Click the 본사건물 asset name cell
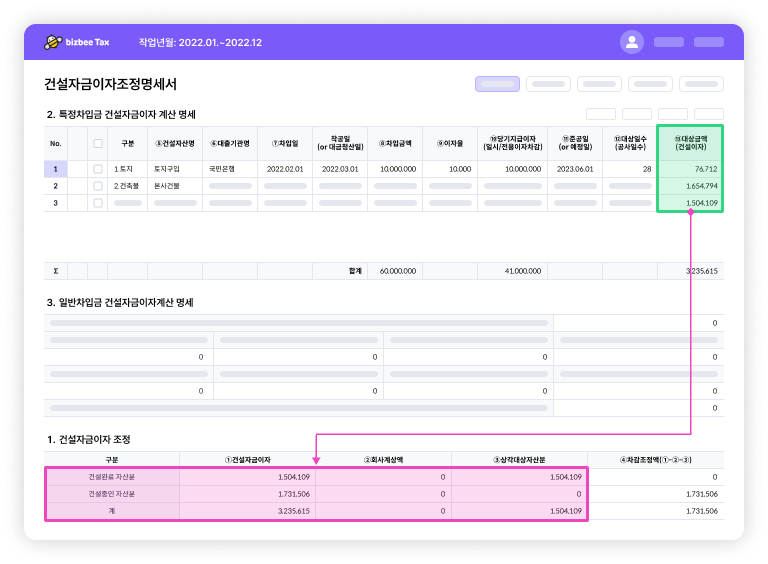This screenshot has width=768, height=564. click(166, 186)
